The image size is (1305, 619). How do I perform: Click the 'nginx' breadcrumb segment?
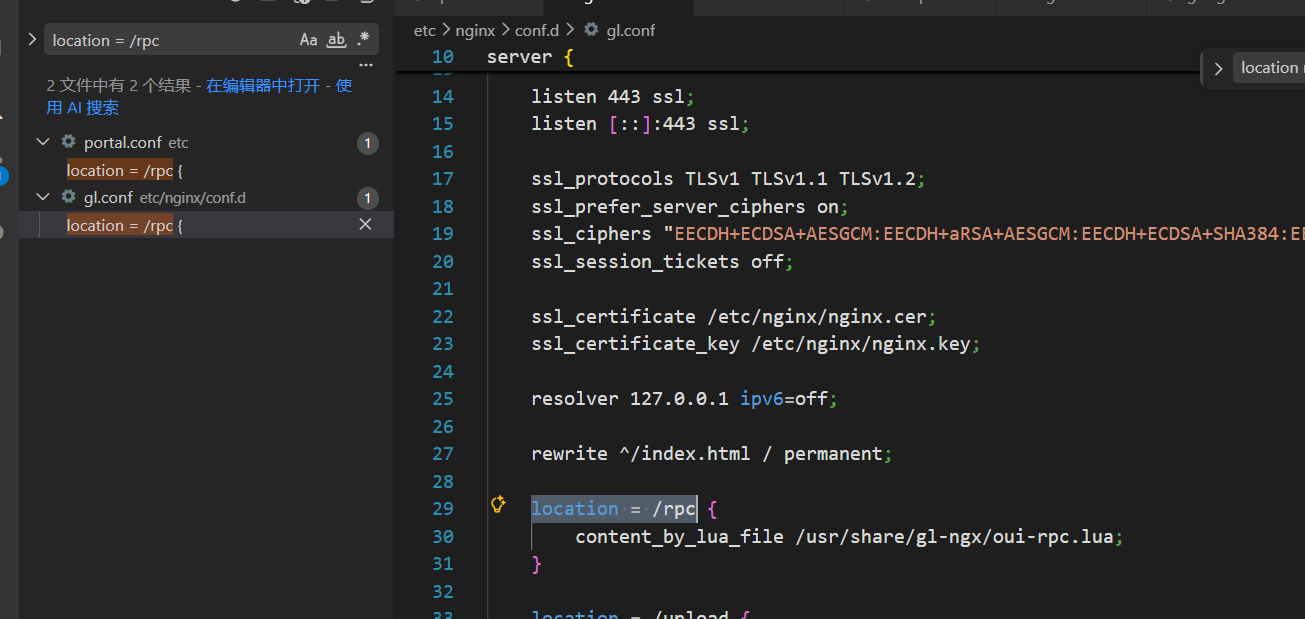(x=475, y=30)
